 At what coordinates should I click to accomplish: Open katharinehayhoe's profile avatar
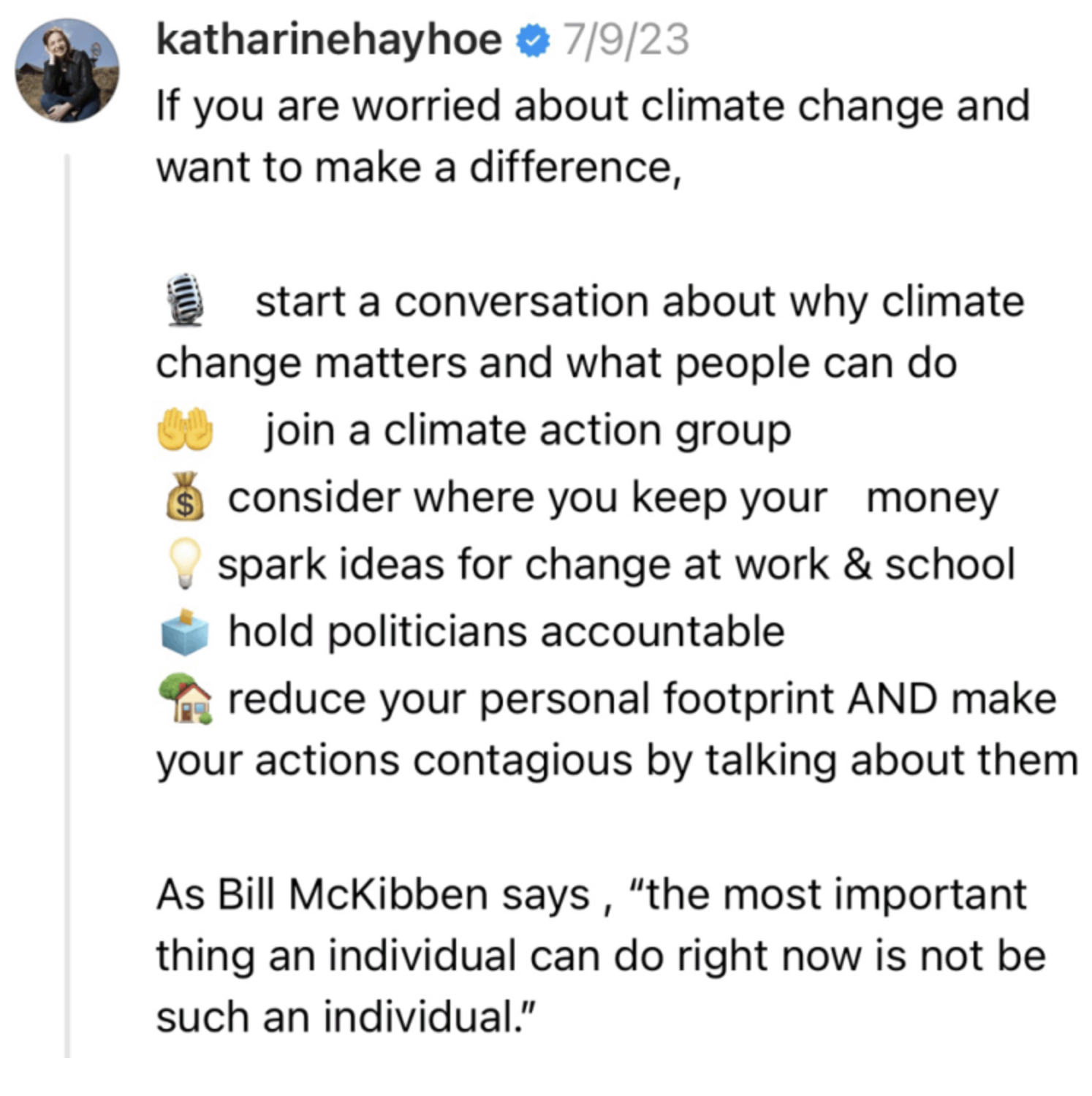tap(67, 71)
